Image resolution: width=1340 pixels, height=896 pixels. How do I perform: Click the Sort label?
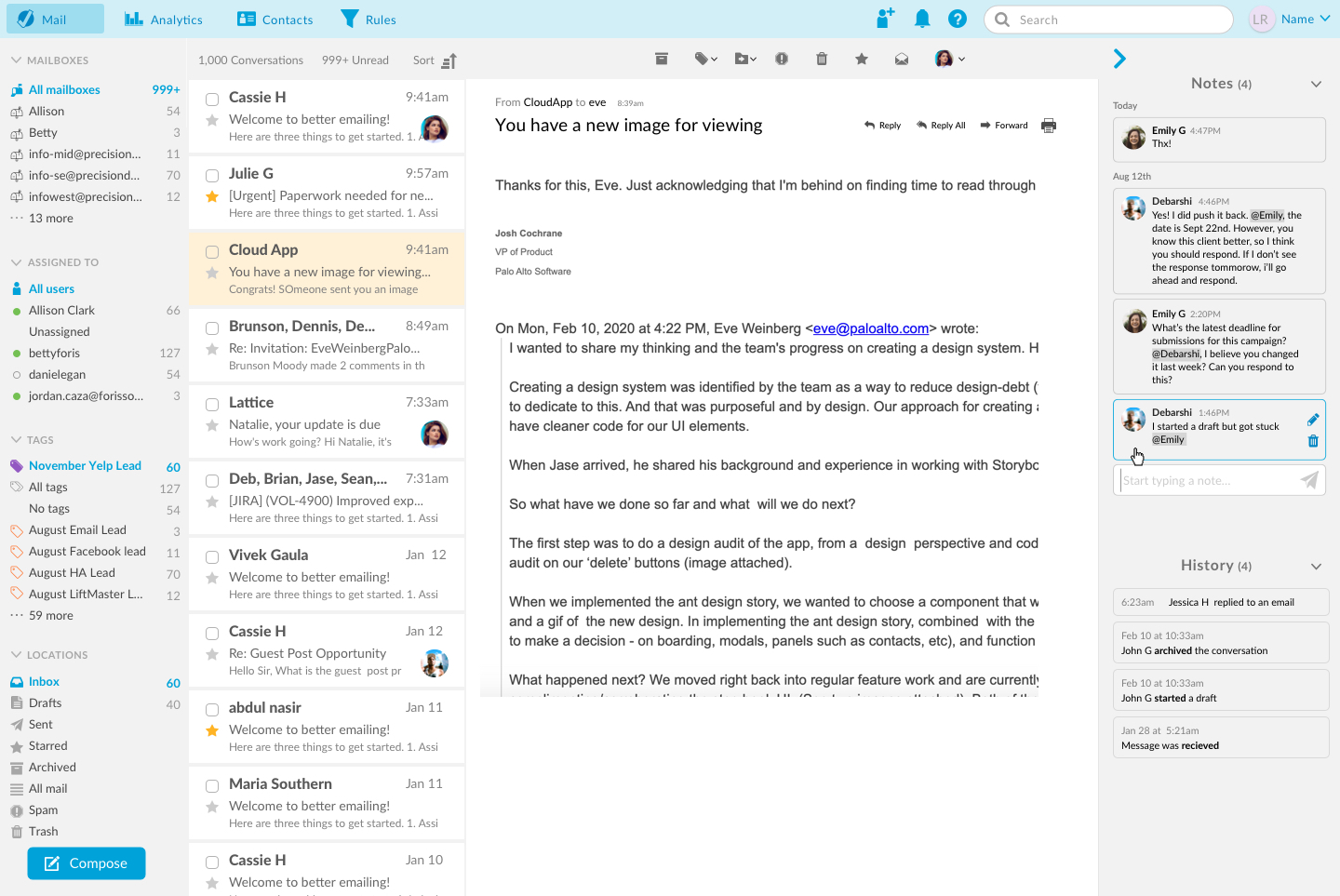[423, 60]
